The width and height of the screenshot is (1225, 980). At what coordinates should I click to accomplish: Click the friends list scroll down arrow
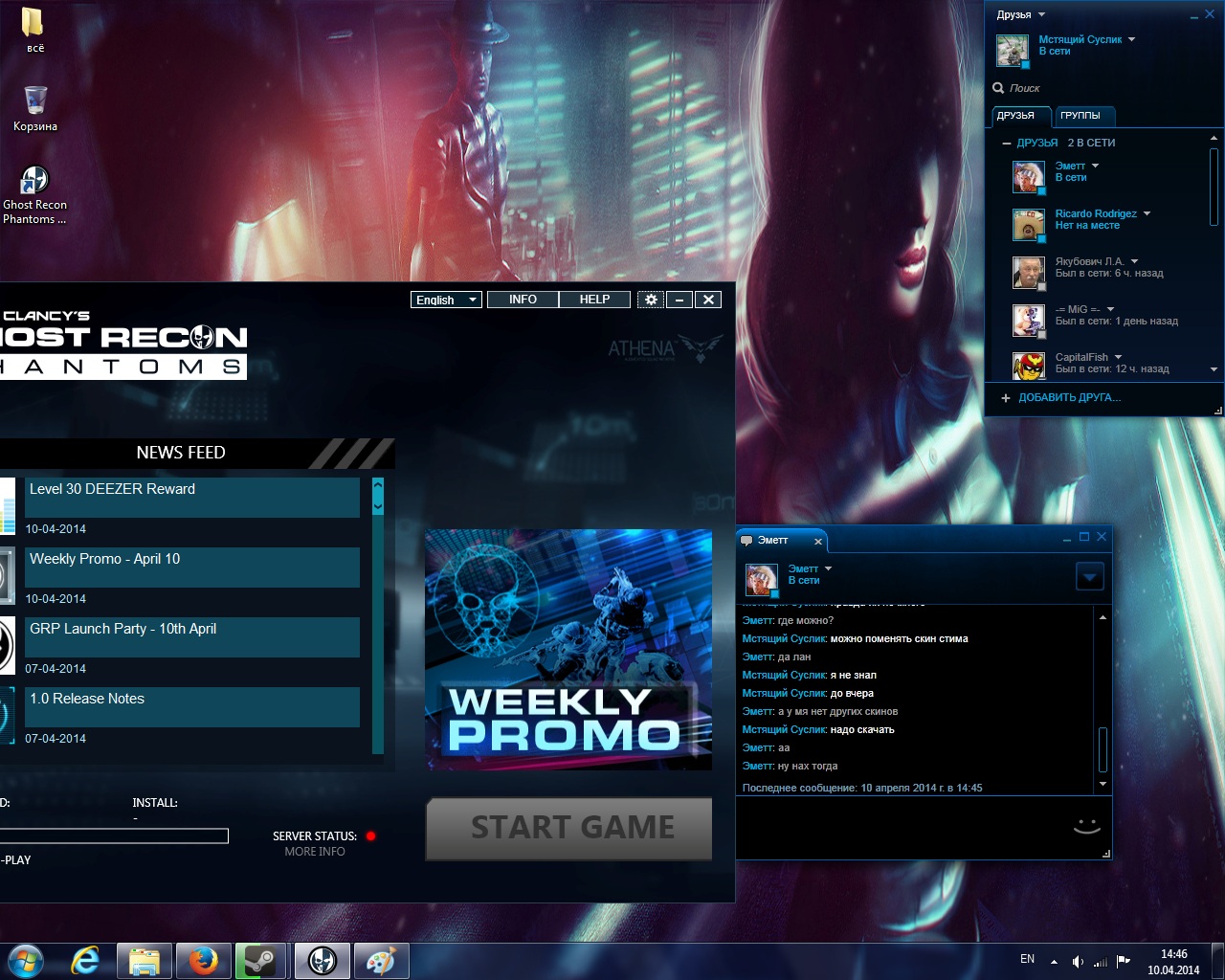1214,369
